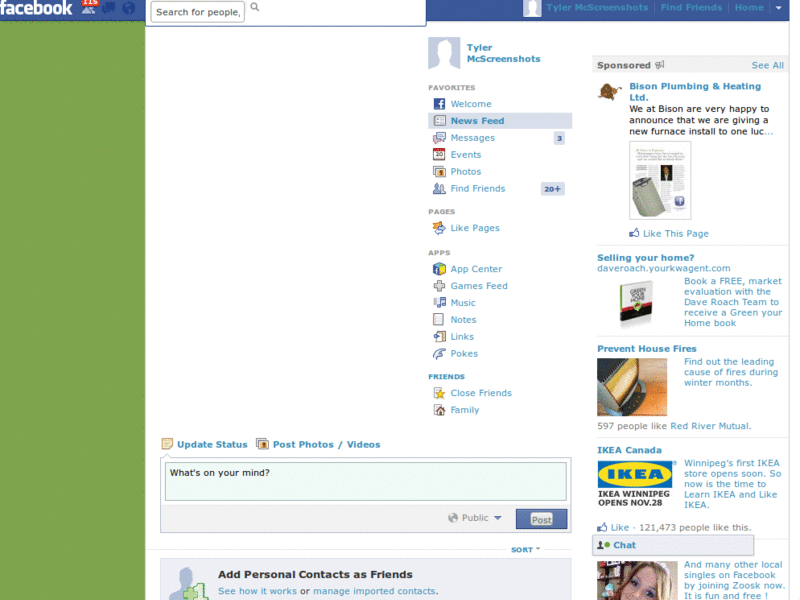
Task: Open Family list under Friends
Action: point(464,410)
